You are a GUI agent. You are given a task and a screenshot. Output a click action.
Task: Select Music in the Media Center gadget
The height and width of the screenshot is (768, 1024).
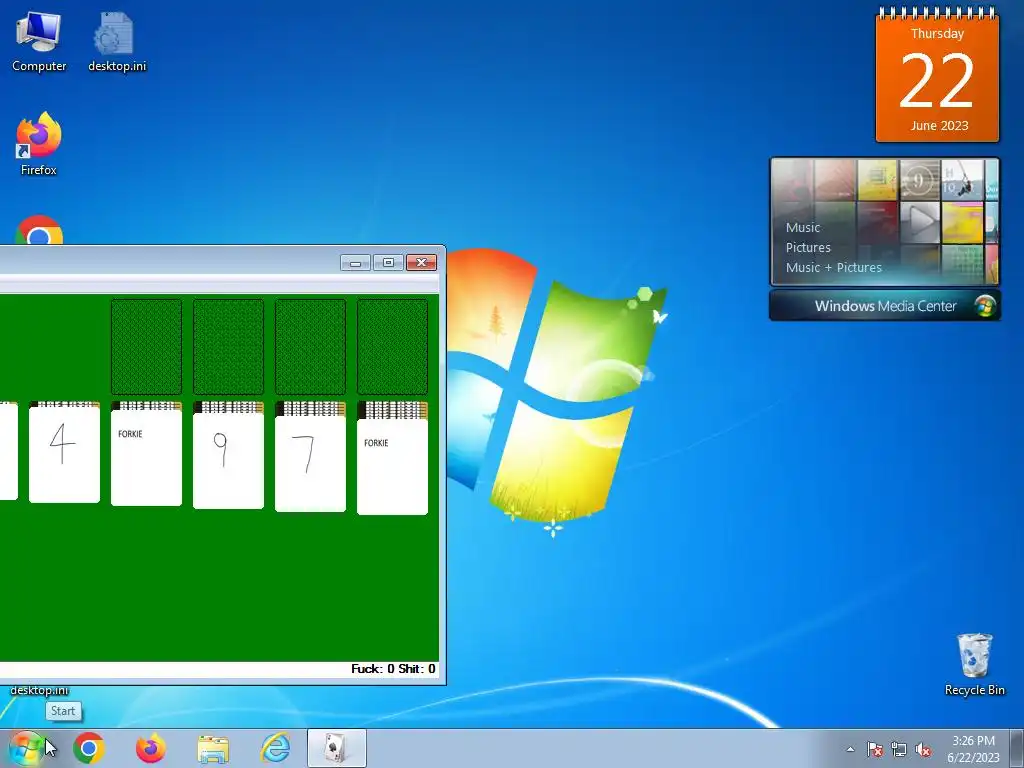(803, 227)
